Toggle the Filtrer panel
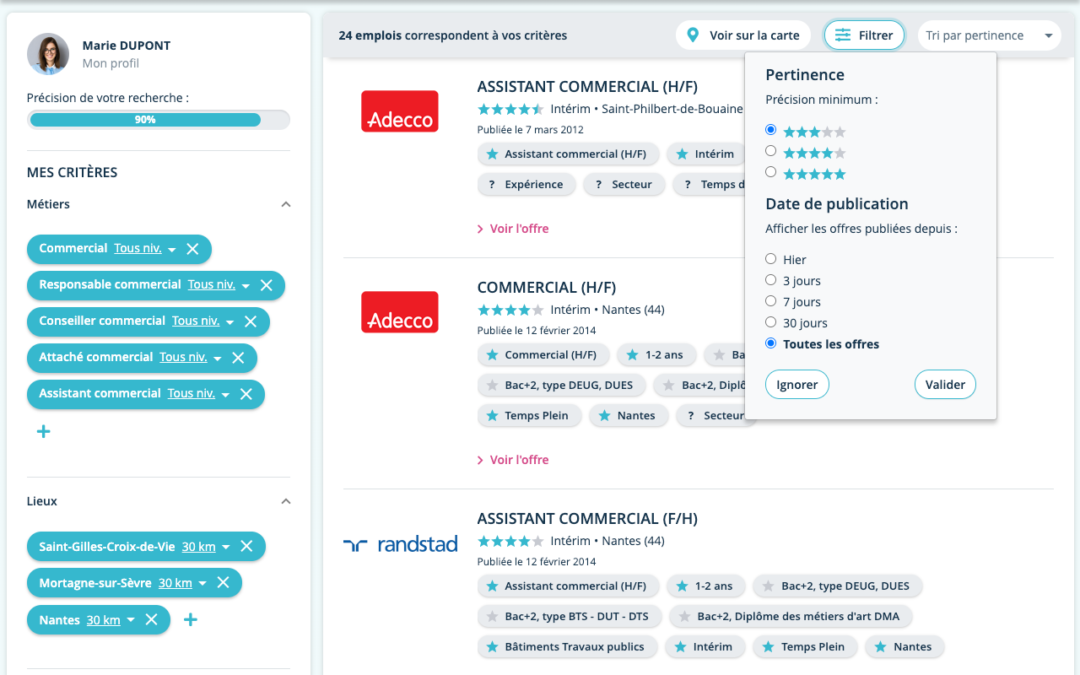Screen dimensions: 1080x675 (x=864, y=36)
